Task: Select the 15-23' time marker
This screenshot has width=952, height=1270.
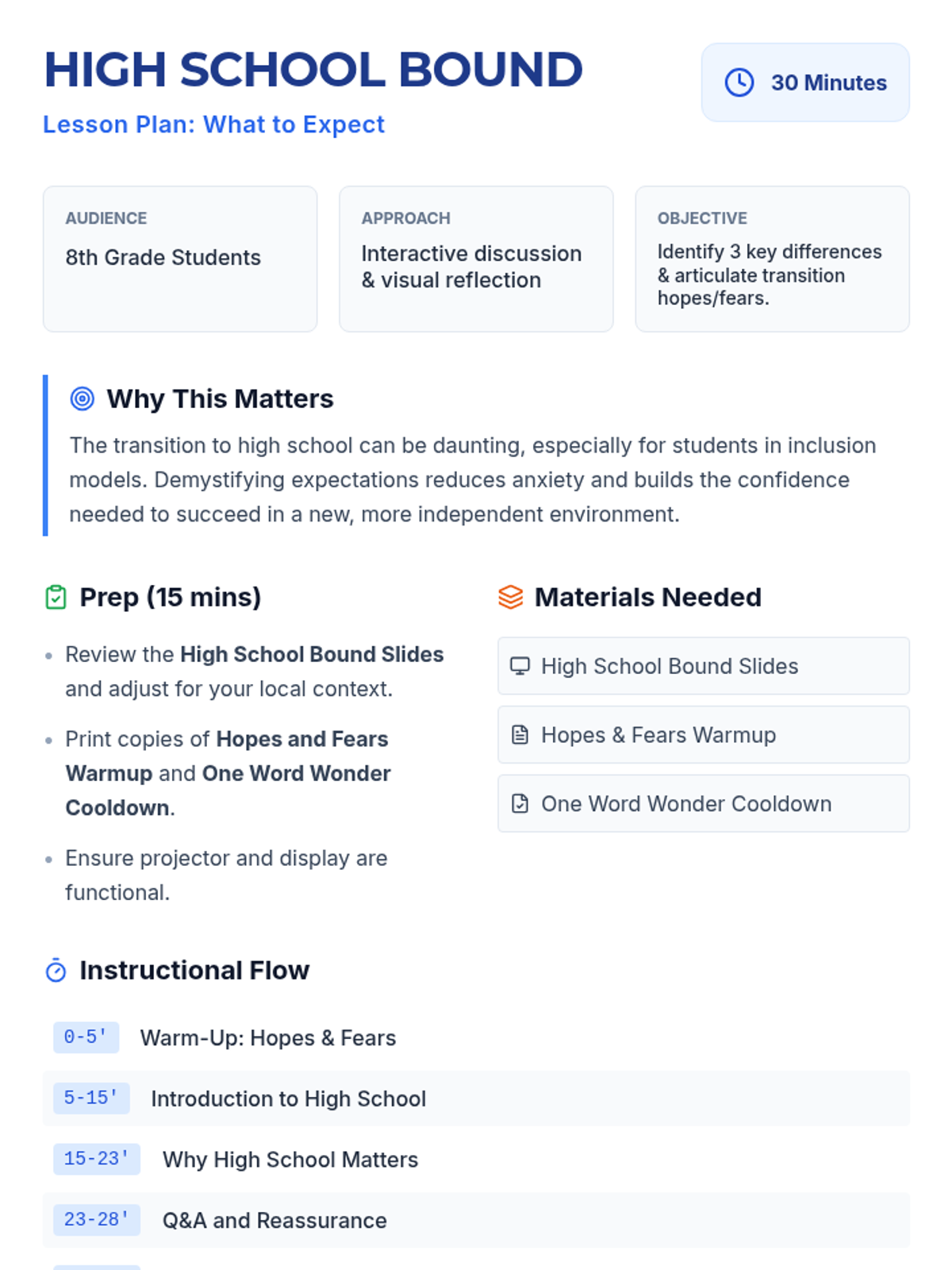Action: click(x=97, y=1160)
